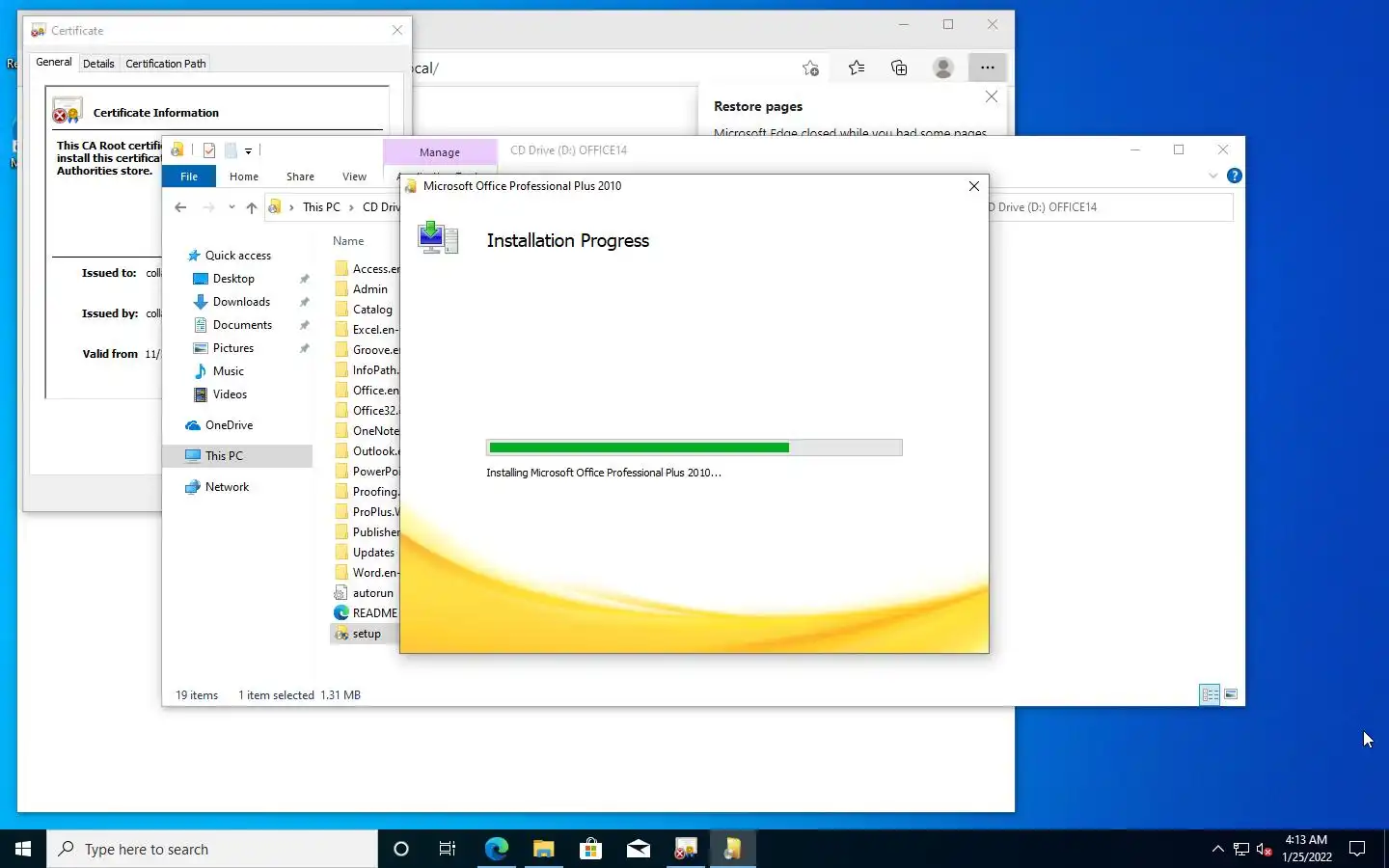
Task: Select the Catalog folder
Action: tap(372, 310)
